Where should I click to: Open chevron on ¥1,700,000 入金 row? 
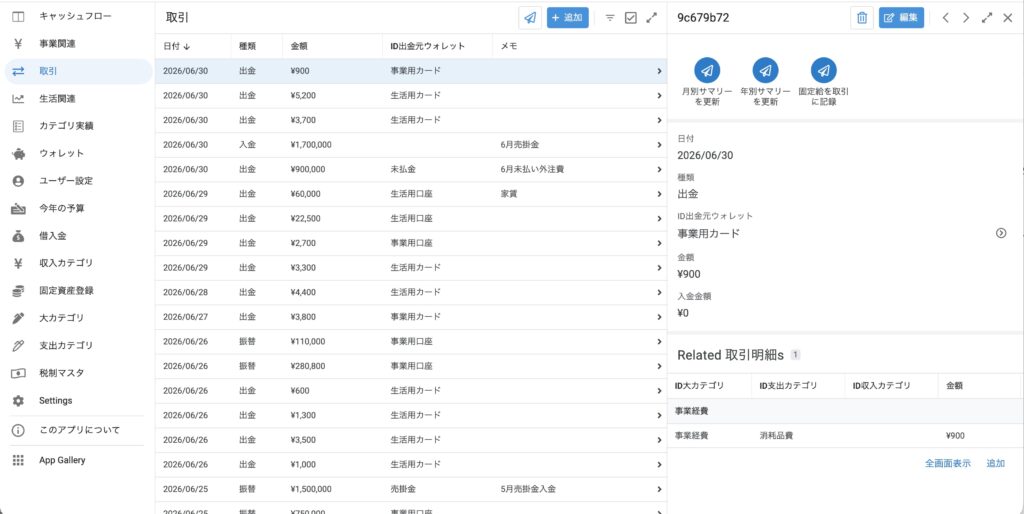click(659, 145)
